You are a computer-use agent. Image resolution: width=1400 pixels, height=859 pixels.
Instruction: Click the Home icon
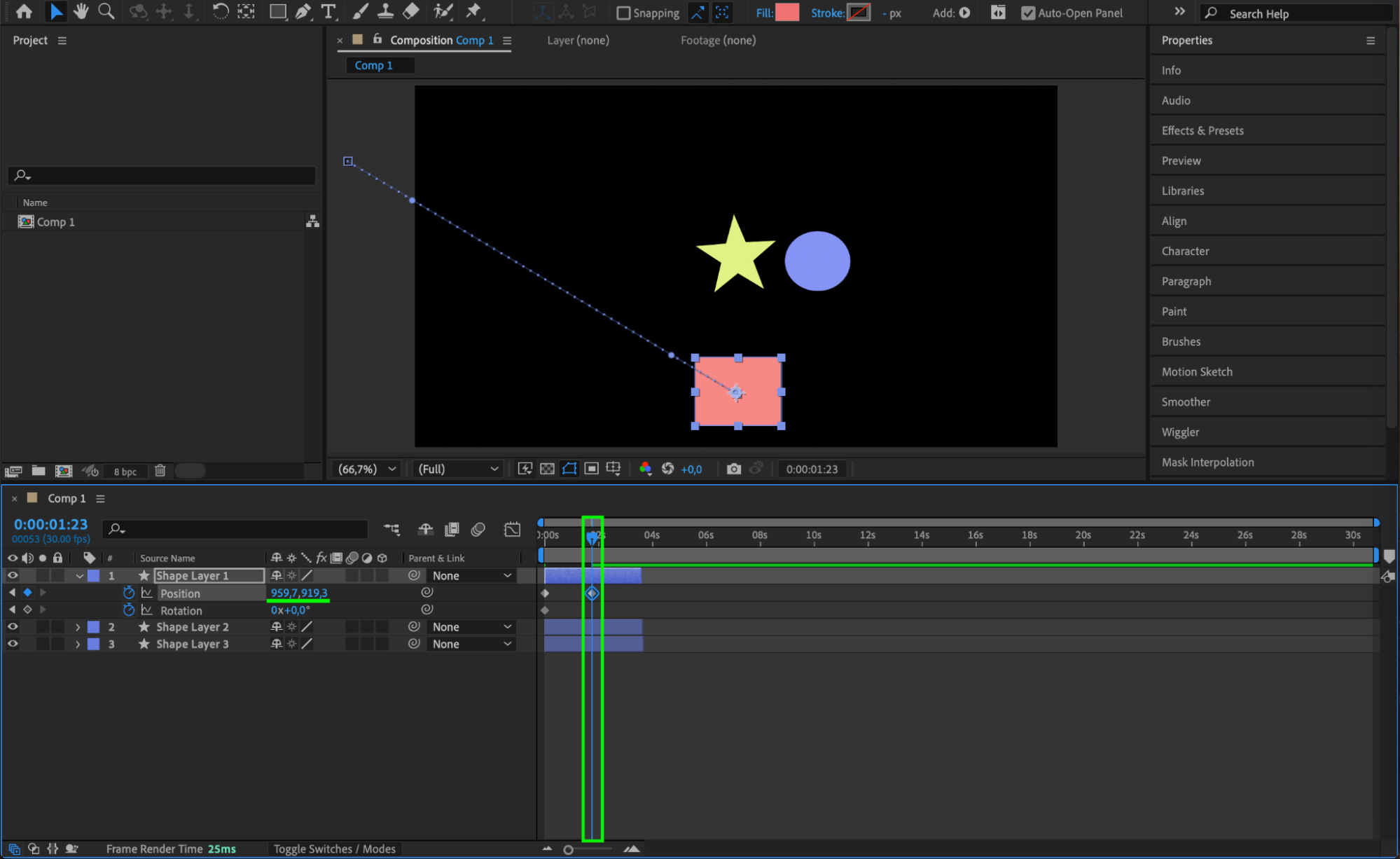pyautogui.click(x=24, y=11)
